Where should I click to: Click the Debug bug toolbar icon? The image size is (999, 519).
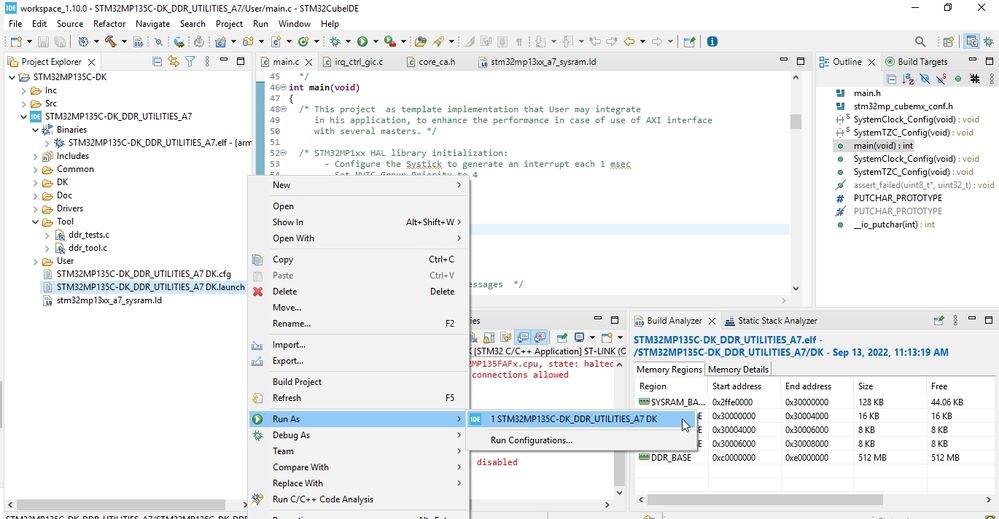[x=334, y=41]
